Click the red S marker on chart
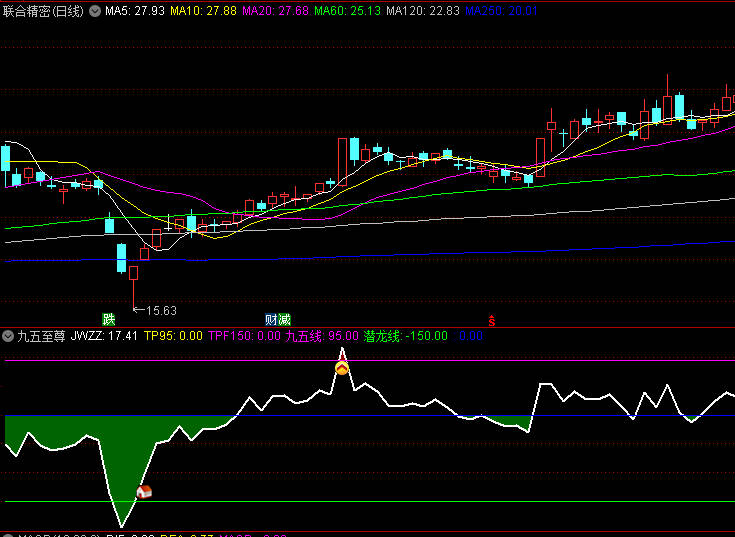Screen dimensions: 735x537 coord(492,320)
